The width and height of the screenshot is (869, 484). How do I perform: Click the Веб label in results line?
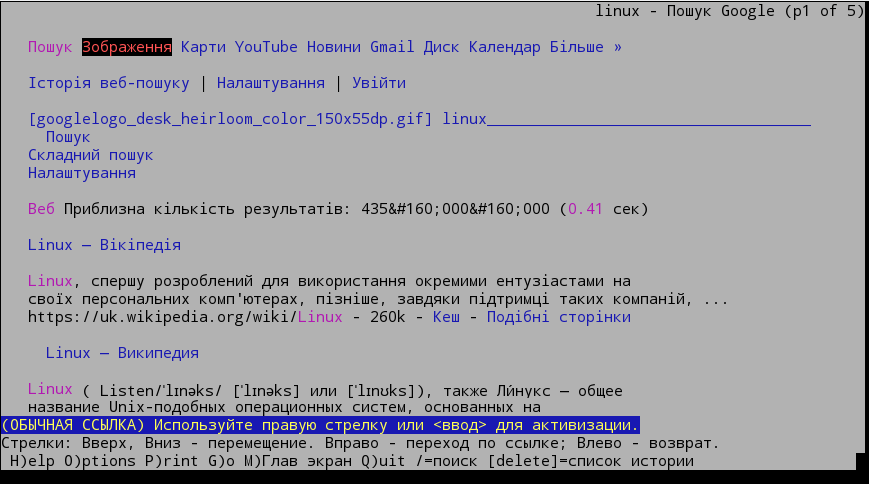pyautogui.click(x=41, y=209)
